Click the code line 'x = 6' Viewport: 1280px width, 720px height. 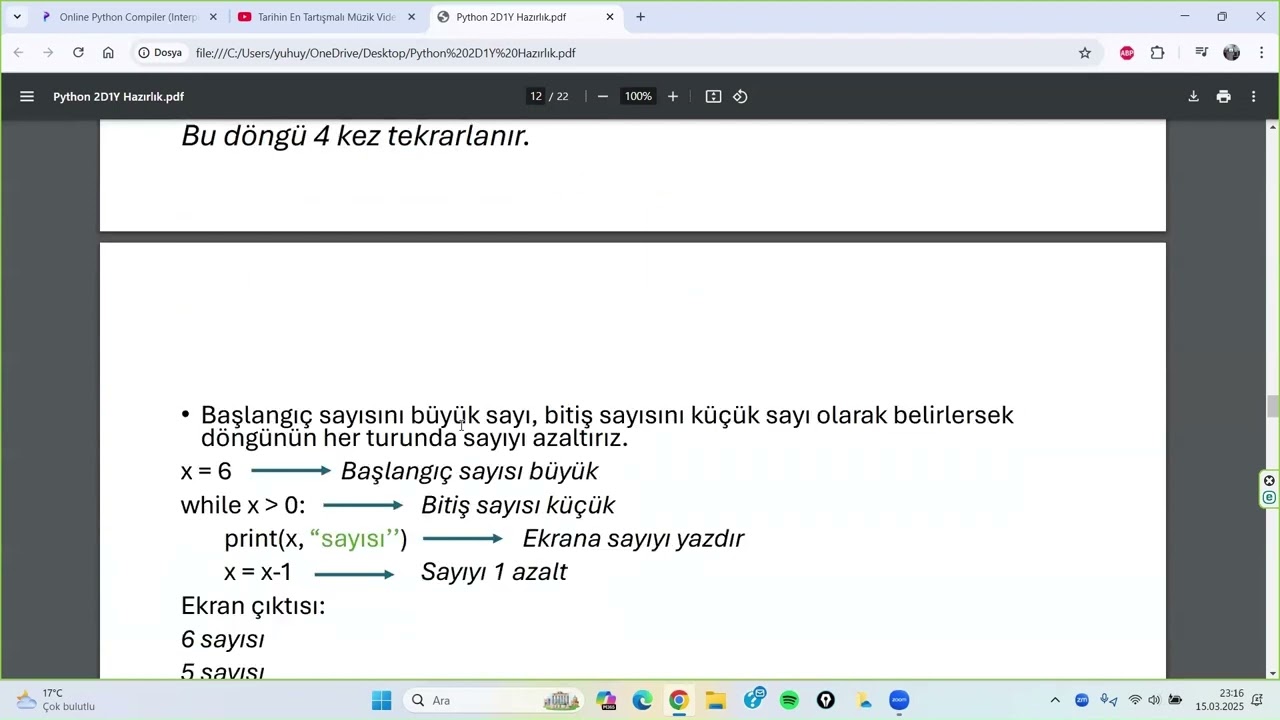(206, 471)
